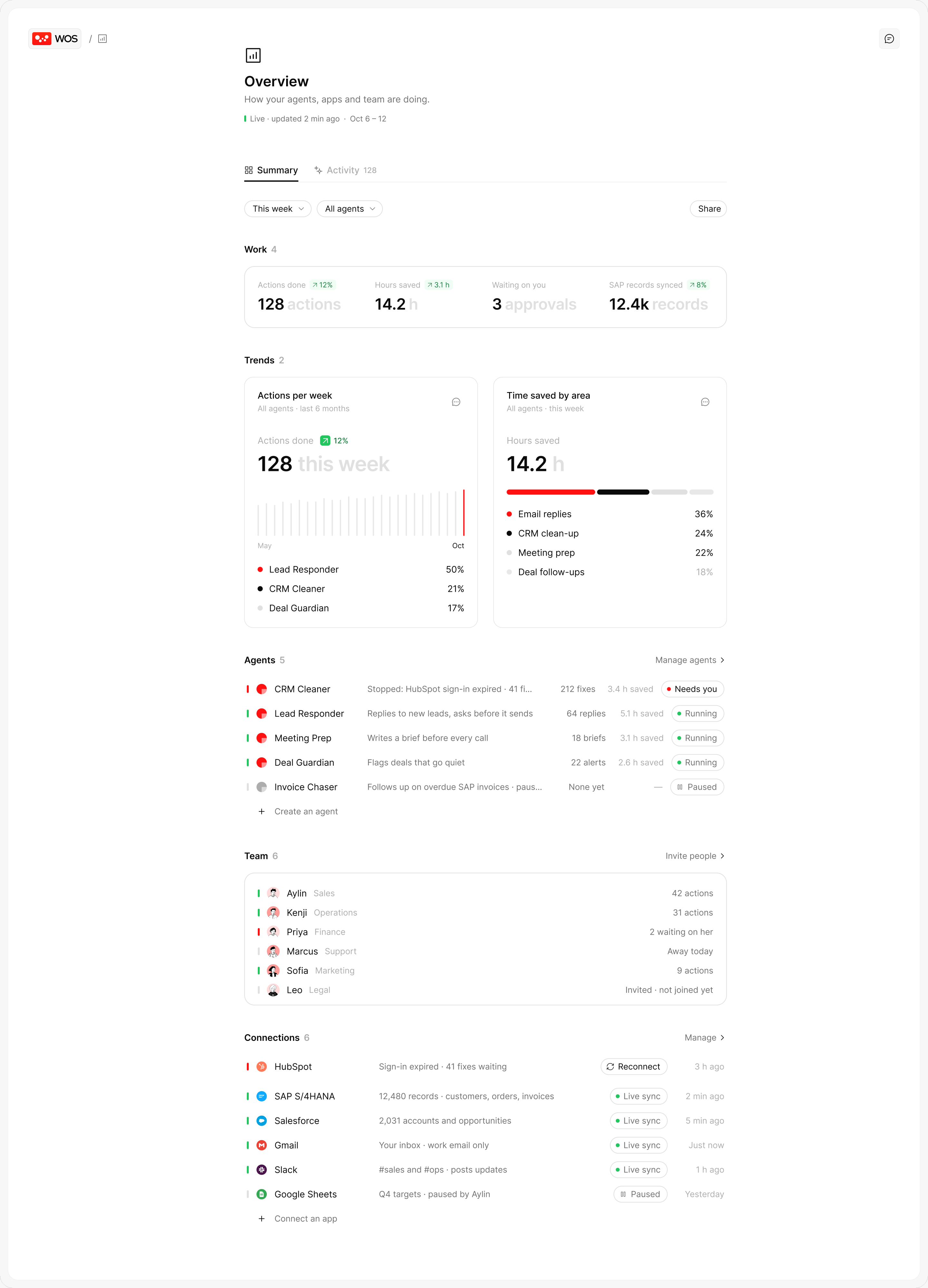Click the Salesforce connection icon
Viewport: 928px width, 1288px height.
(262, 1120)
